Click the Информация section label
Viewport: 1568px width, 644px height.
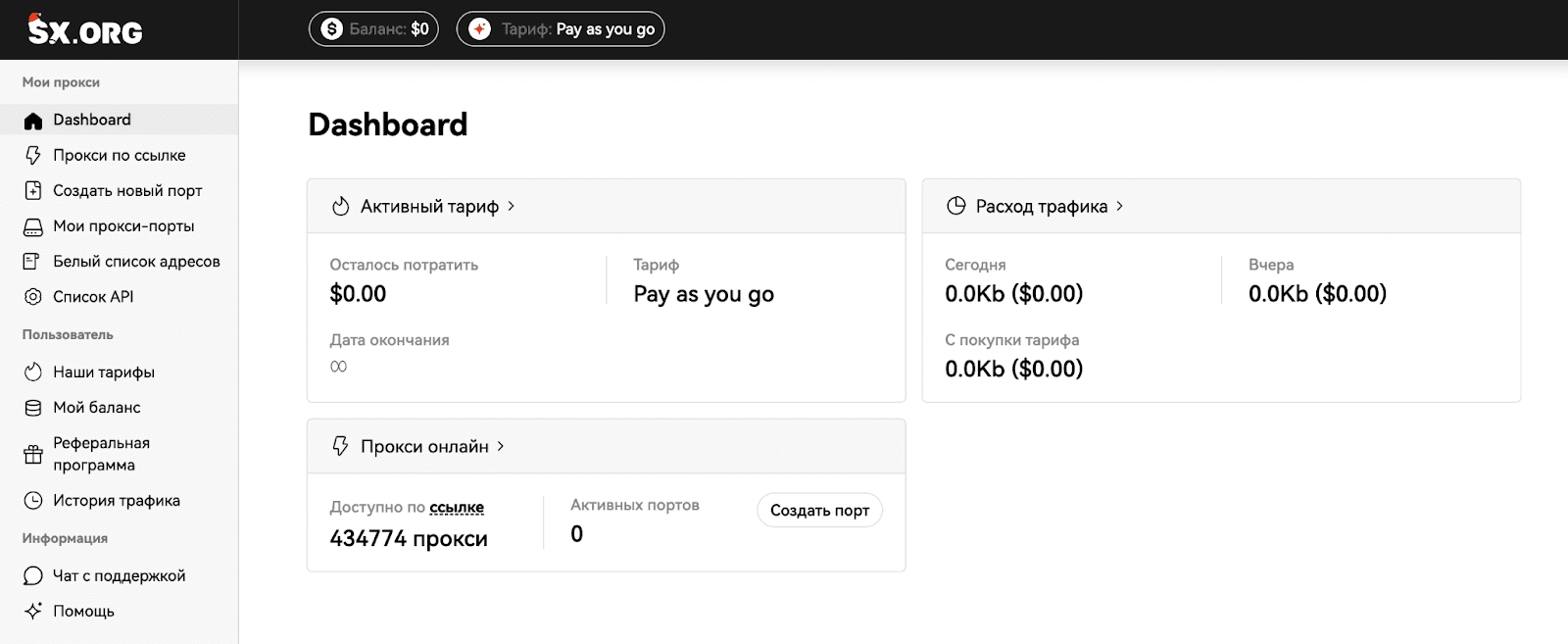pos(65,538)
